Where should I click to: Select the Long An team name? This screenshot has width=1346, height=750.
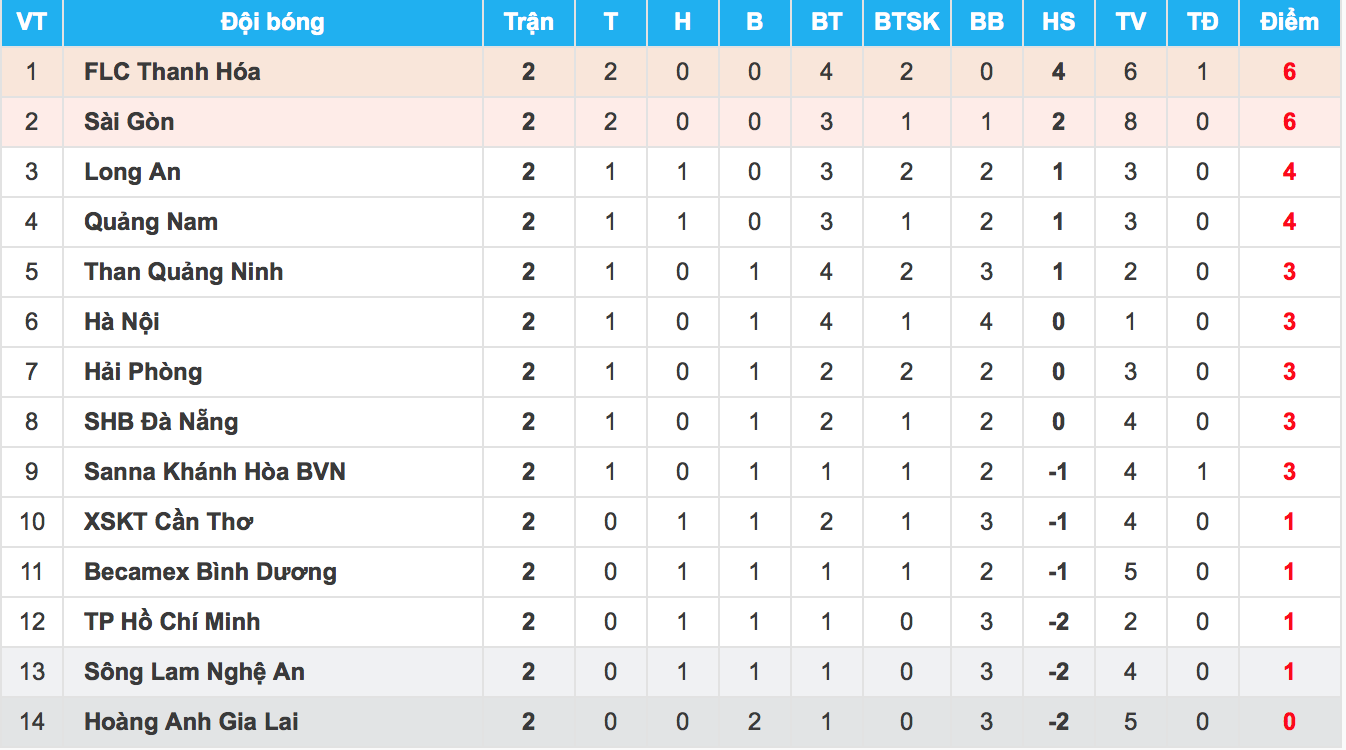tap(132, 172)
